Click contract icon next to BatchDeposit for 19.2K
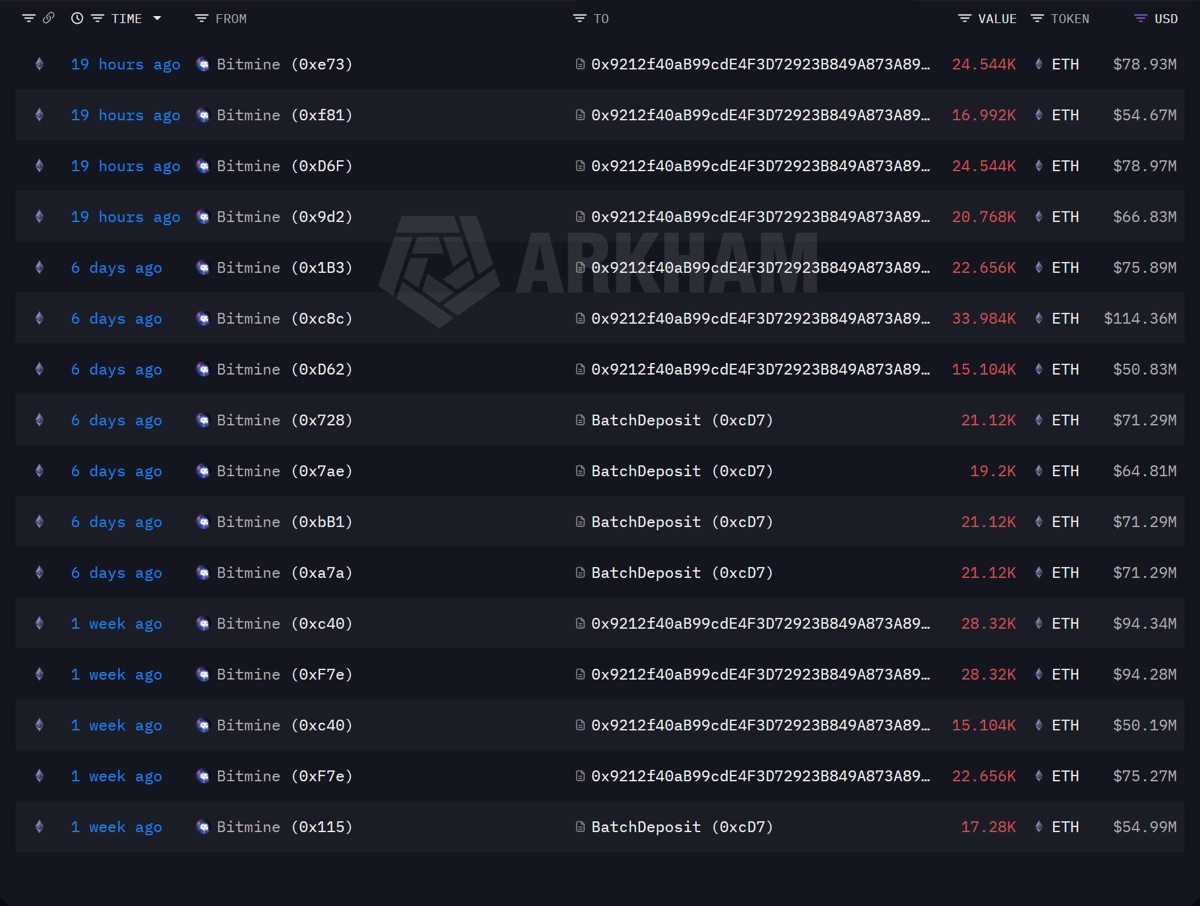Screen dimensions: 1200x906 tap(580, 471)
